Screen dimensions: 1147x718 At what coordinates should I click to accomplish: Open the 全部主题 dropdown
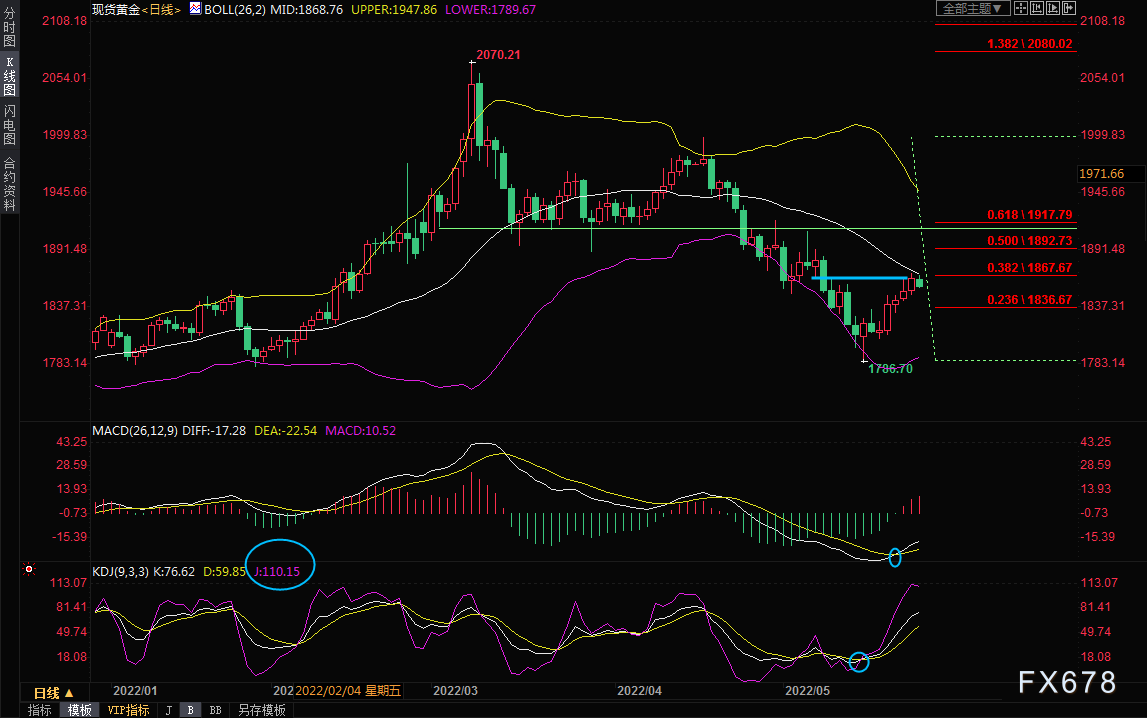pyautogui.click(x=973, y=8)
